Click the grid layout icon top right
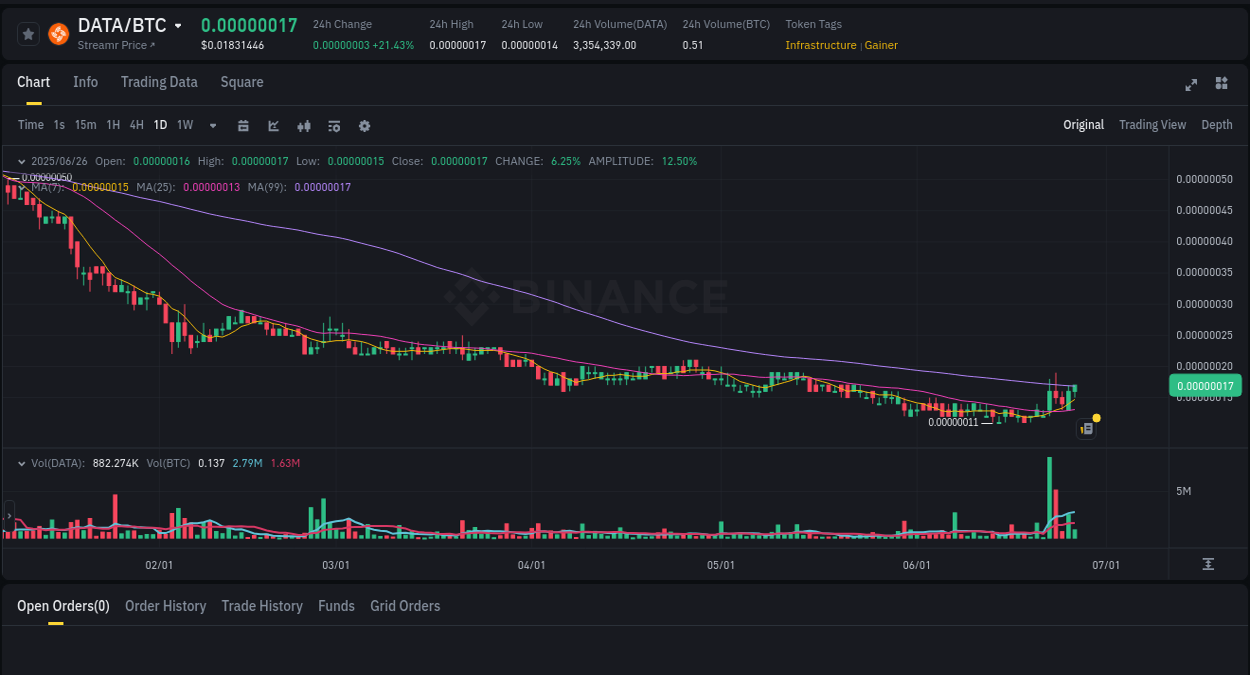The width and height of the screenshot is (1250, 675). pos(1221,84)
